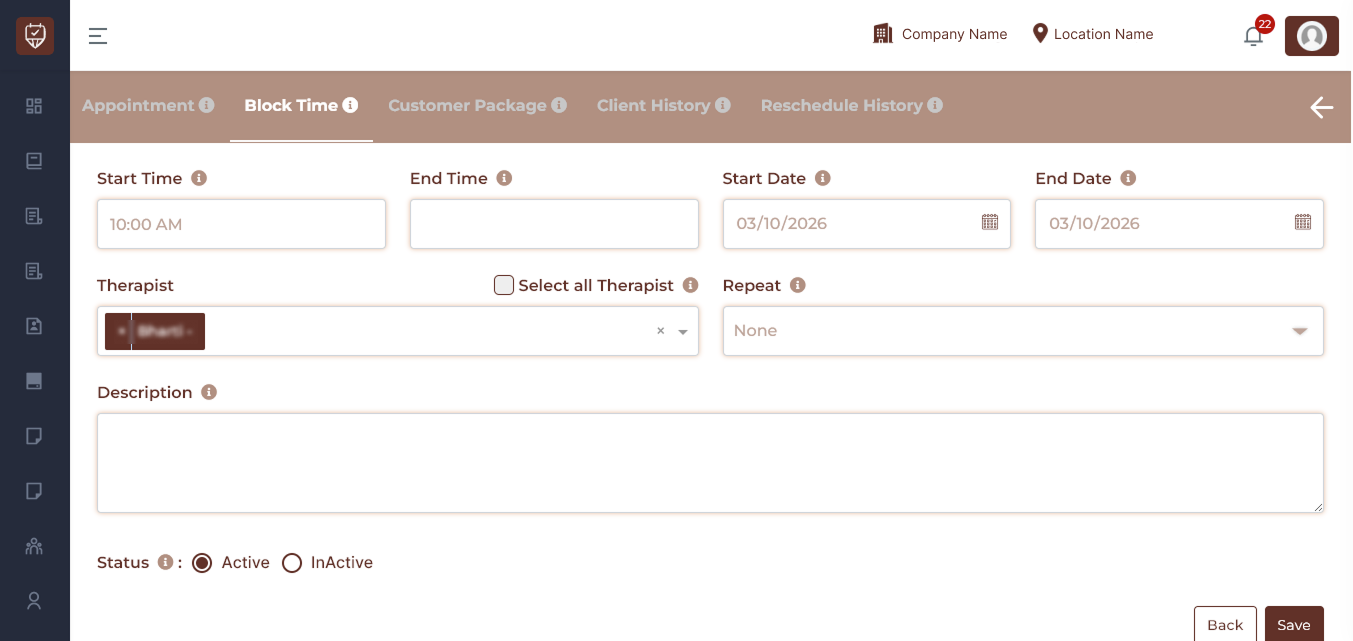1353x641 pixels.
Task: Select the InActive status radio button
Action: (292, 563)
